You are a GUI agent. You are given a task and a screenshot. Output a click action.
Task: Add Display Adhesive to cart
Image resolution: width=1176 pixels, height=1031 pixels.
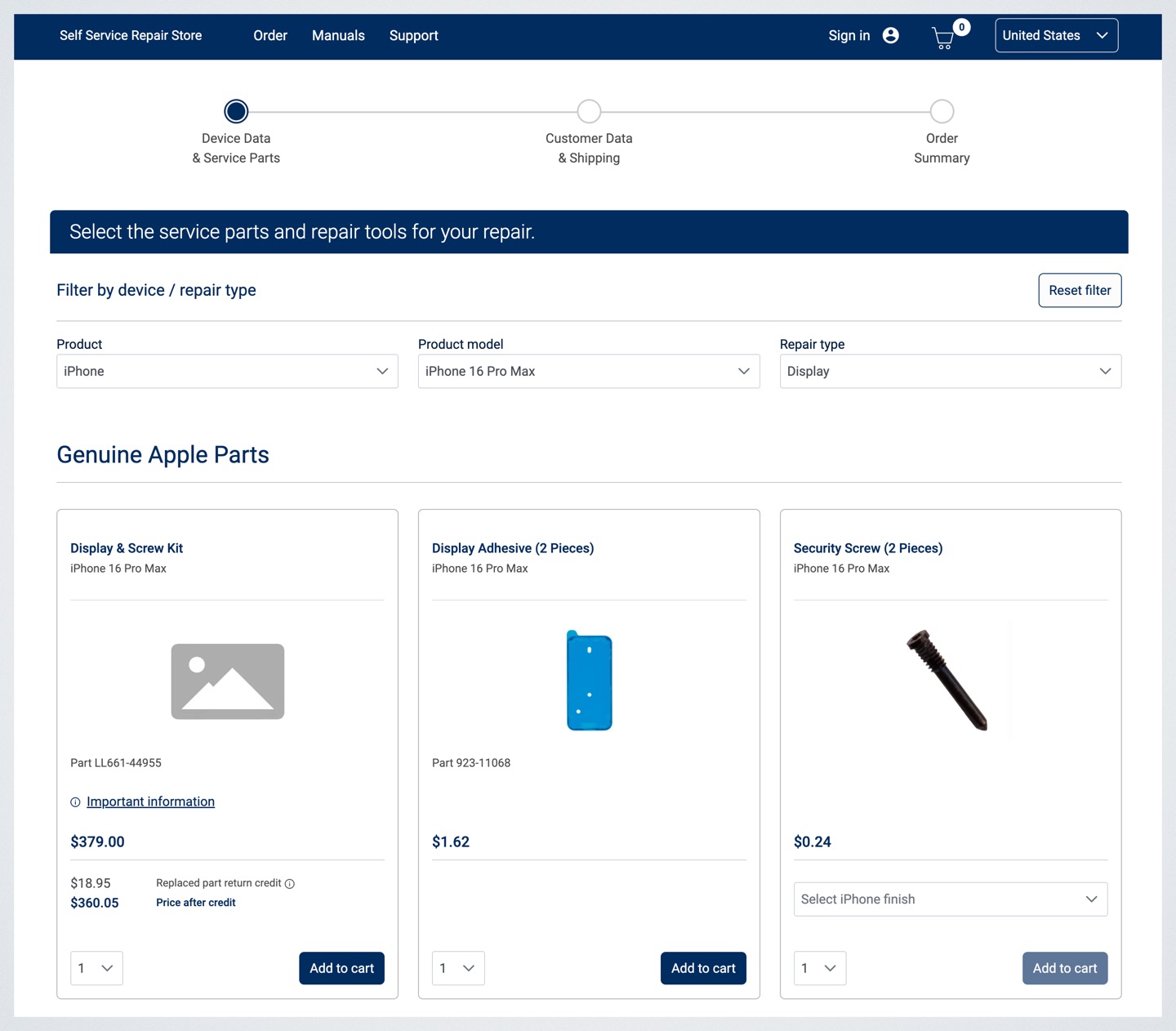point(703,968)
